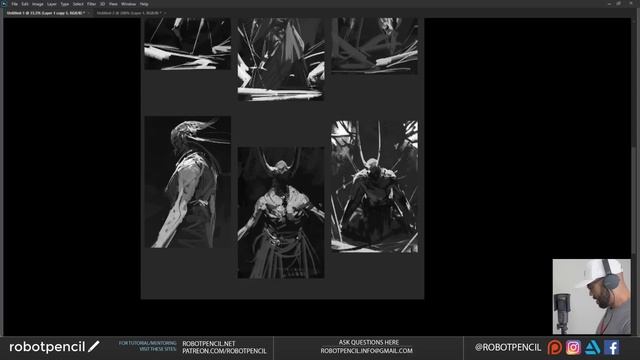Viewport: 640px width, 360px height.
Task: Open the File menu
Action: 14,4
